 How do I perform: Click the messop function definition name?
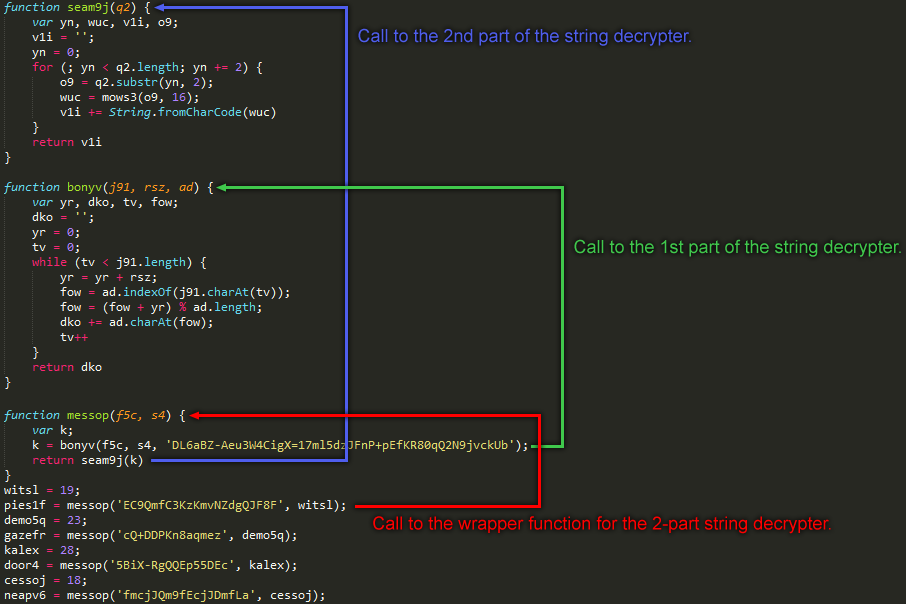[88, 415]
